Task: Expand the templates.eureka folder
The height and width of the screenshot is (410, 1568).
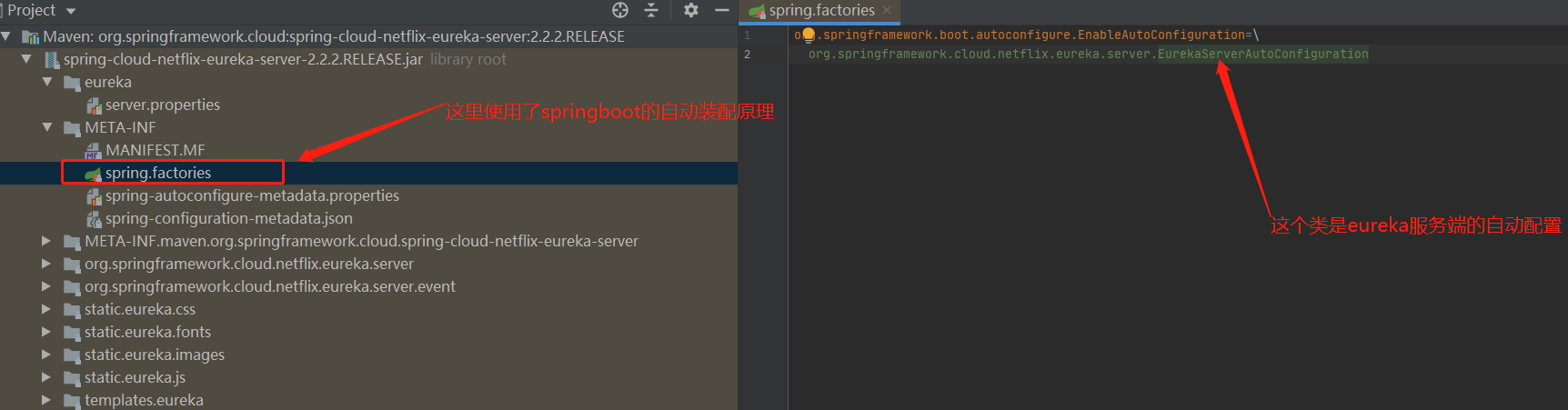Action: coord(46,400)
